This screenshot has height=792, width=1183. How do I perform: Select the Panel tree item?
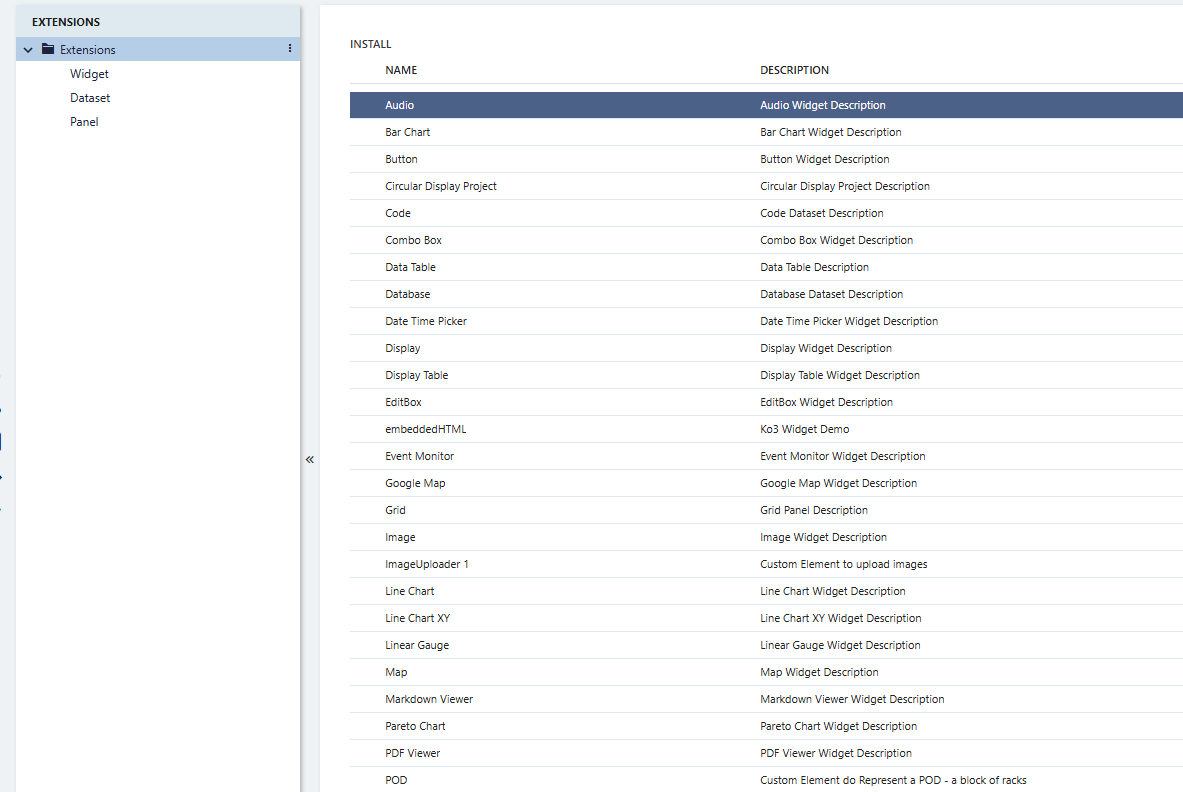(84, 122)
